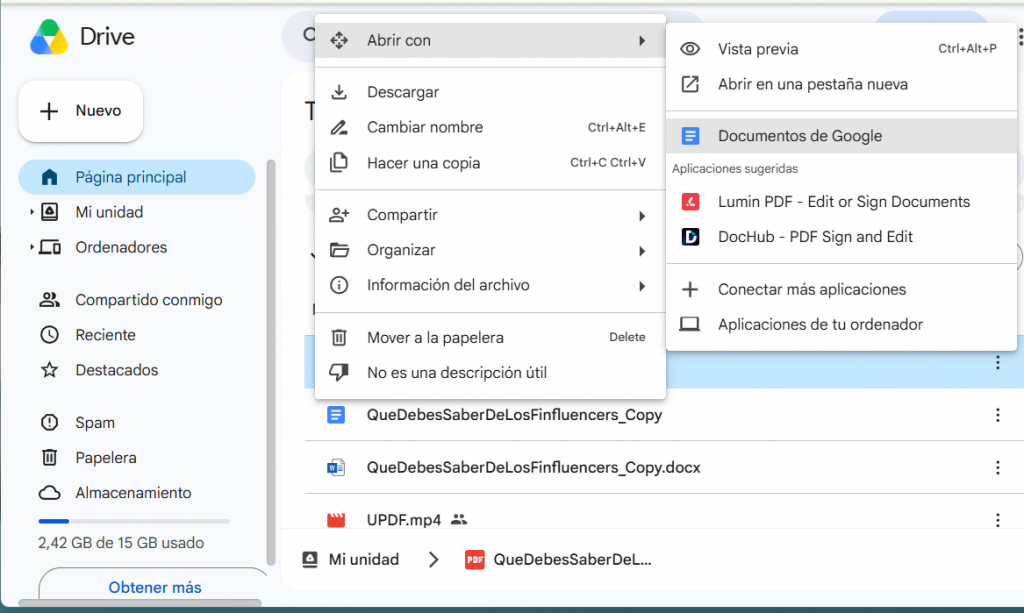The image size is (1024, 613).
Task: Select Cambiar nombre menu entry
Action: point(490,127)
